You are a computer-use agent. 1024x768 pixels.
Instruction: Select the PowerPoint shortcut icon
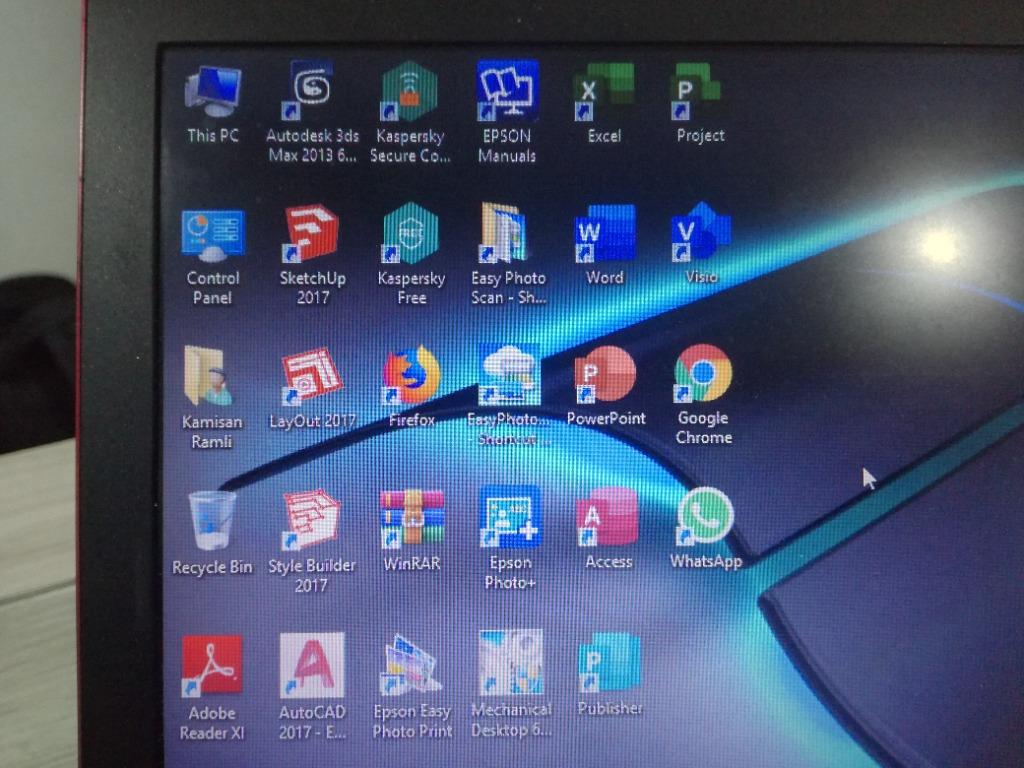coord(606,375)
